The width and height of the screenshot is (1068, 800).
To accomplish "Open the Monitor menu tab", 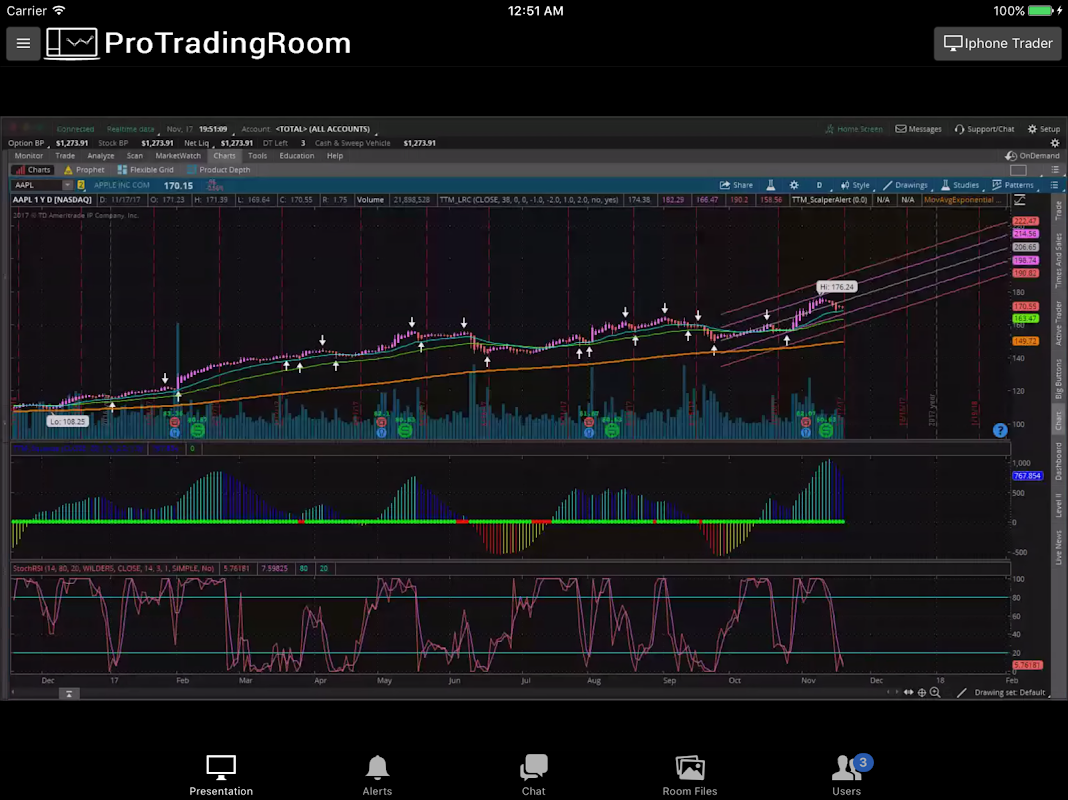I will [x=29, y=156].
